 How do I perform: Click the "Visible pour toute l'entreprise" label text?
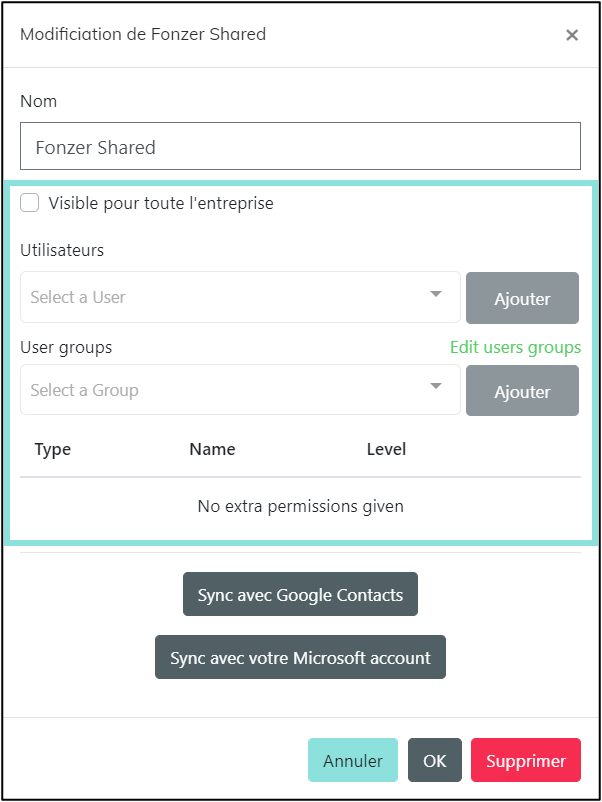click(x=161, y=203)
